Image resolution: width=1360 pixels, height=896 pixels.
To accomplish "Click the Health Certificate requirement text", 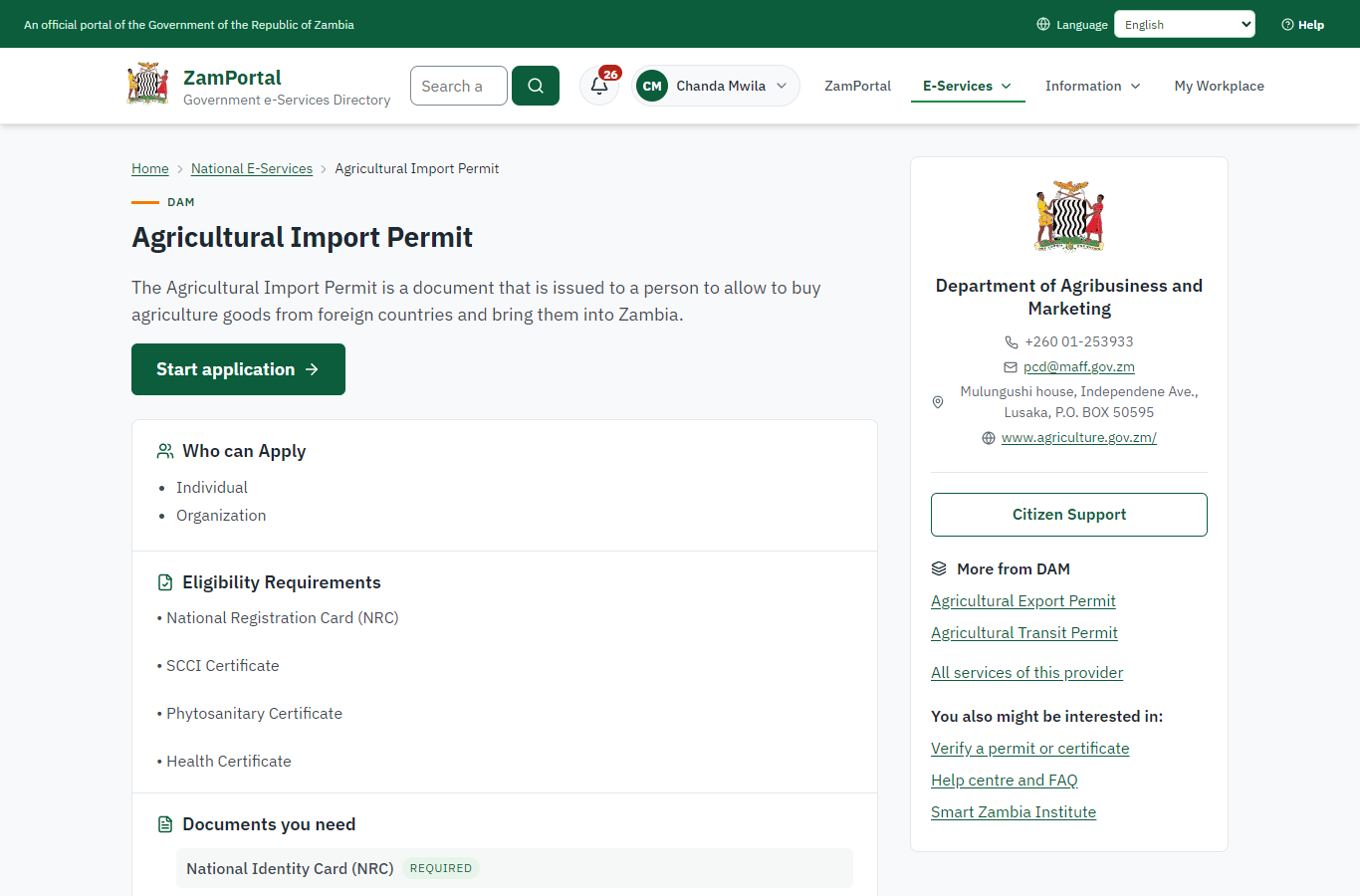I will (229, 762).
